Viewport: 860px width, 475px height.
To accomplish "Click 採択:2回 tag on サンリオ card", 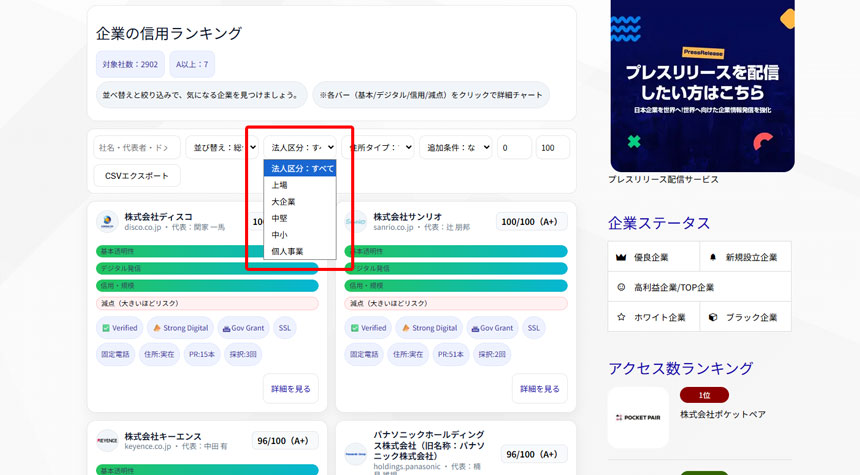I will click(x=492, y=354).
